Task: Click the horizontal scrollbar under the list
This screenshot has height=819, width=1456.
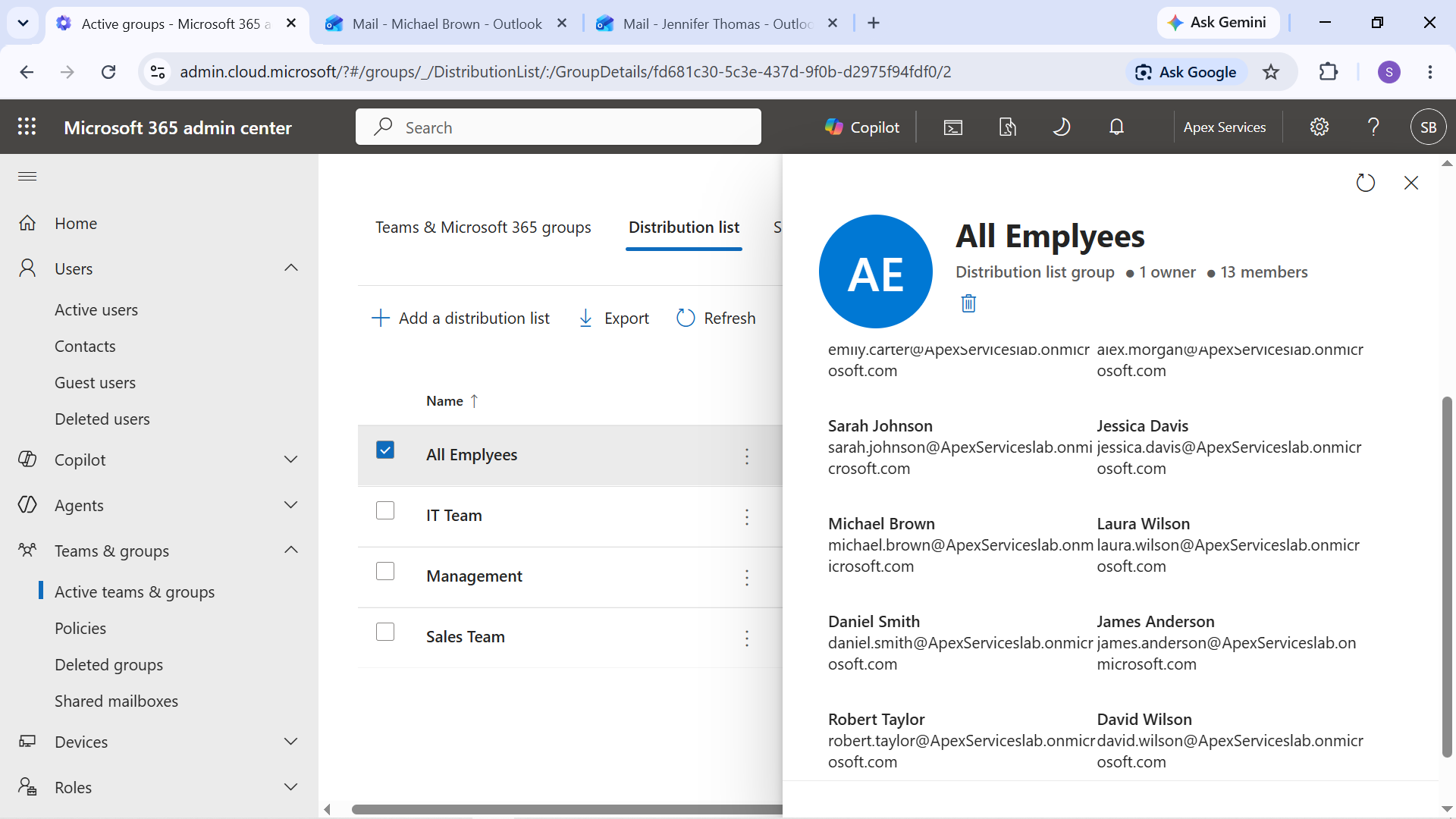Action: click(x=567, y=809)
